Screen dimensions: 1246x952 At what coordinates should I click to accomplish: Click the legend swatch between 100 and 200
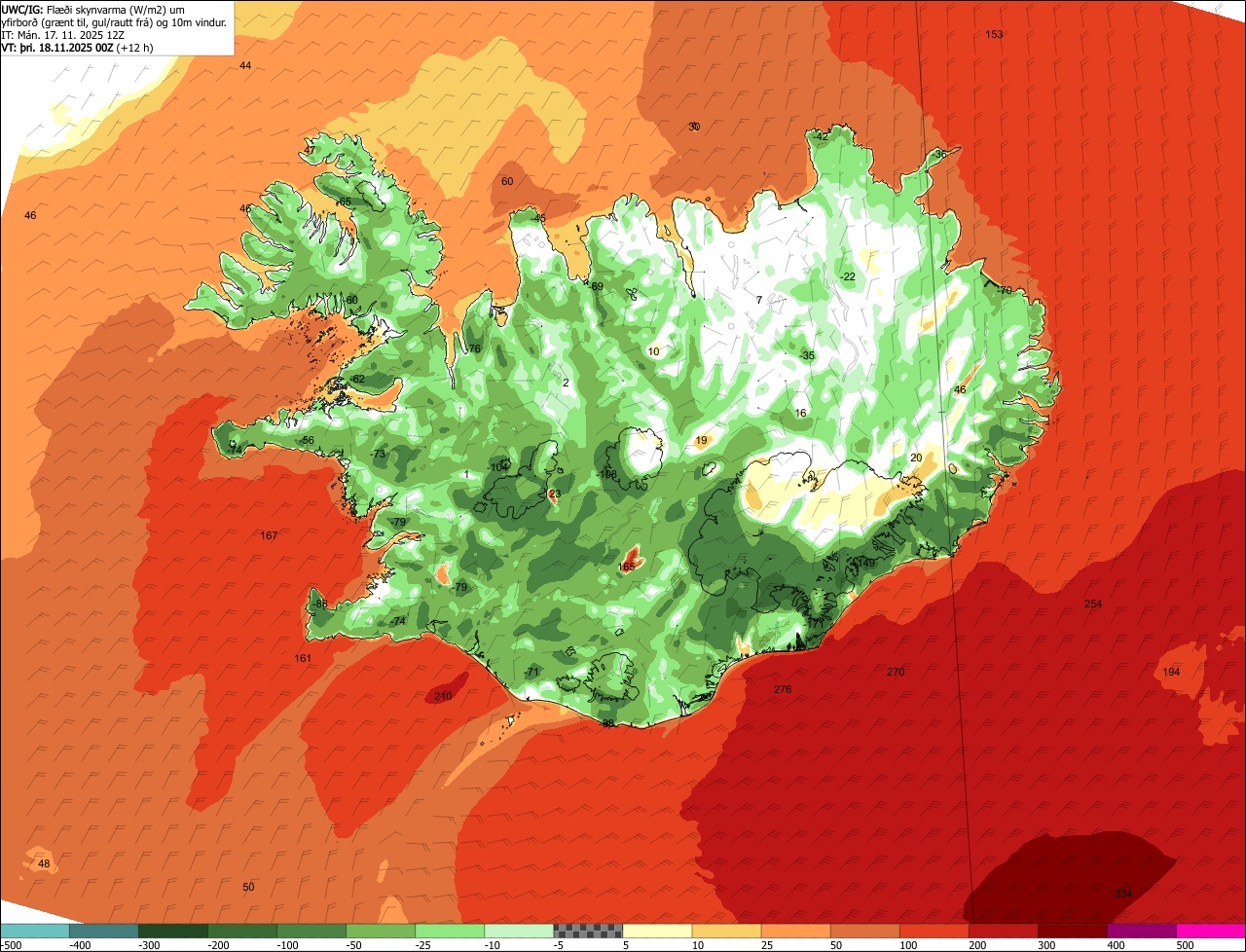pos(934,931)
